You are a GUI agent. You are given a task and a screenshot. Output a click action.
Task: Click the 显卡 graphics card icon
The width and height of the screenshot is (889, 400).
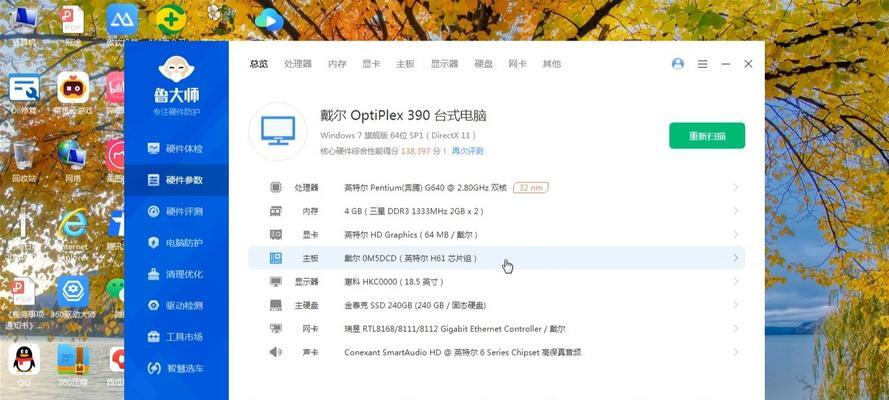[276, 235]
